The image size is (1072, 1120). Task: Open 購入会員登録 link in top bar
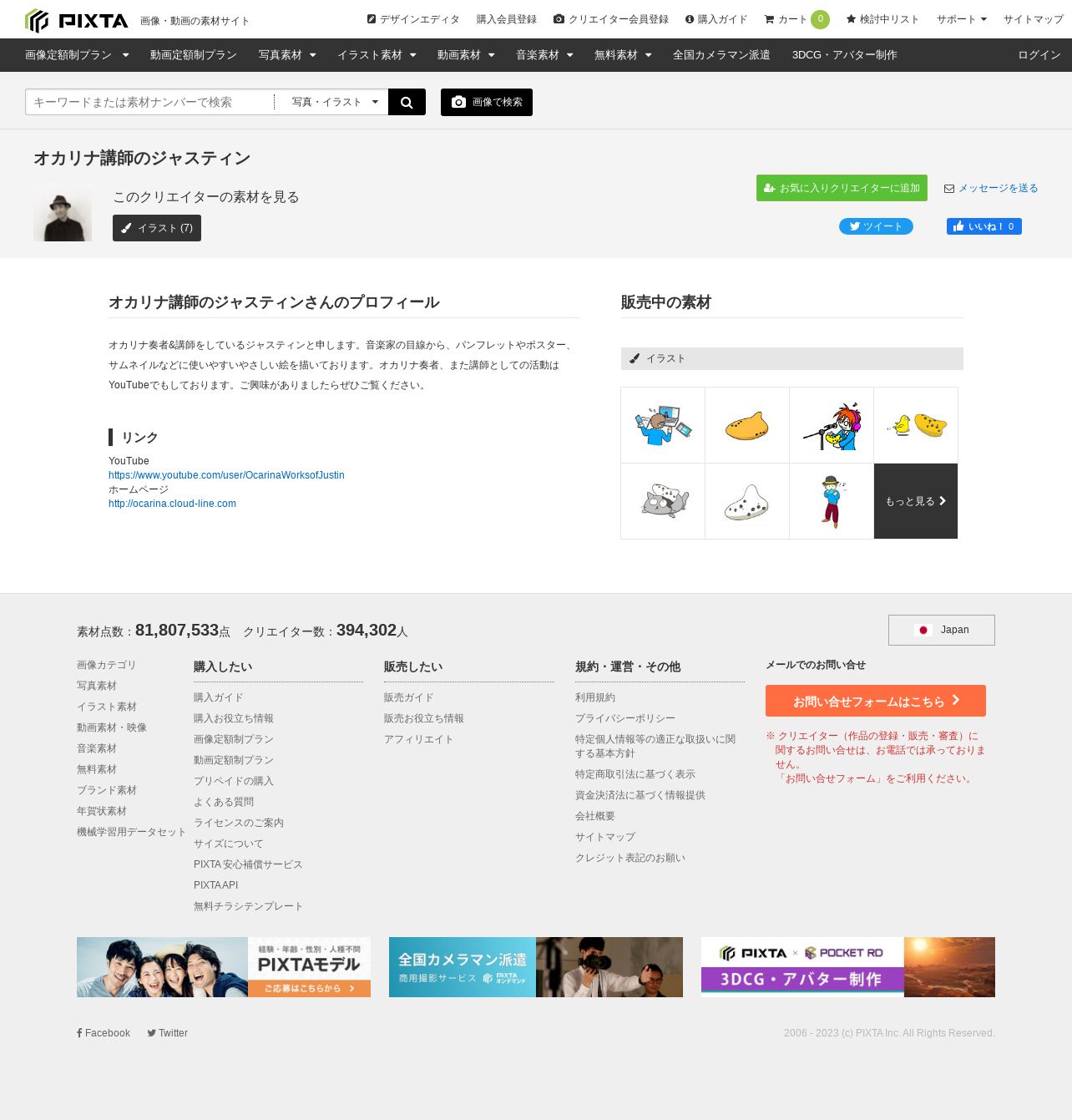pos(507,19)
